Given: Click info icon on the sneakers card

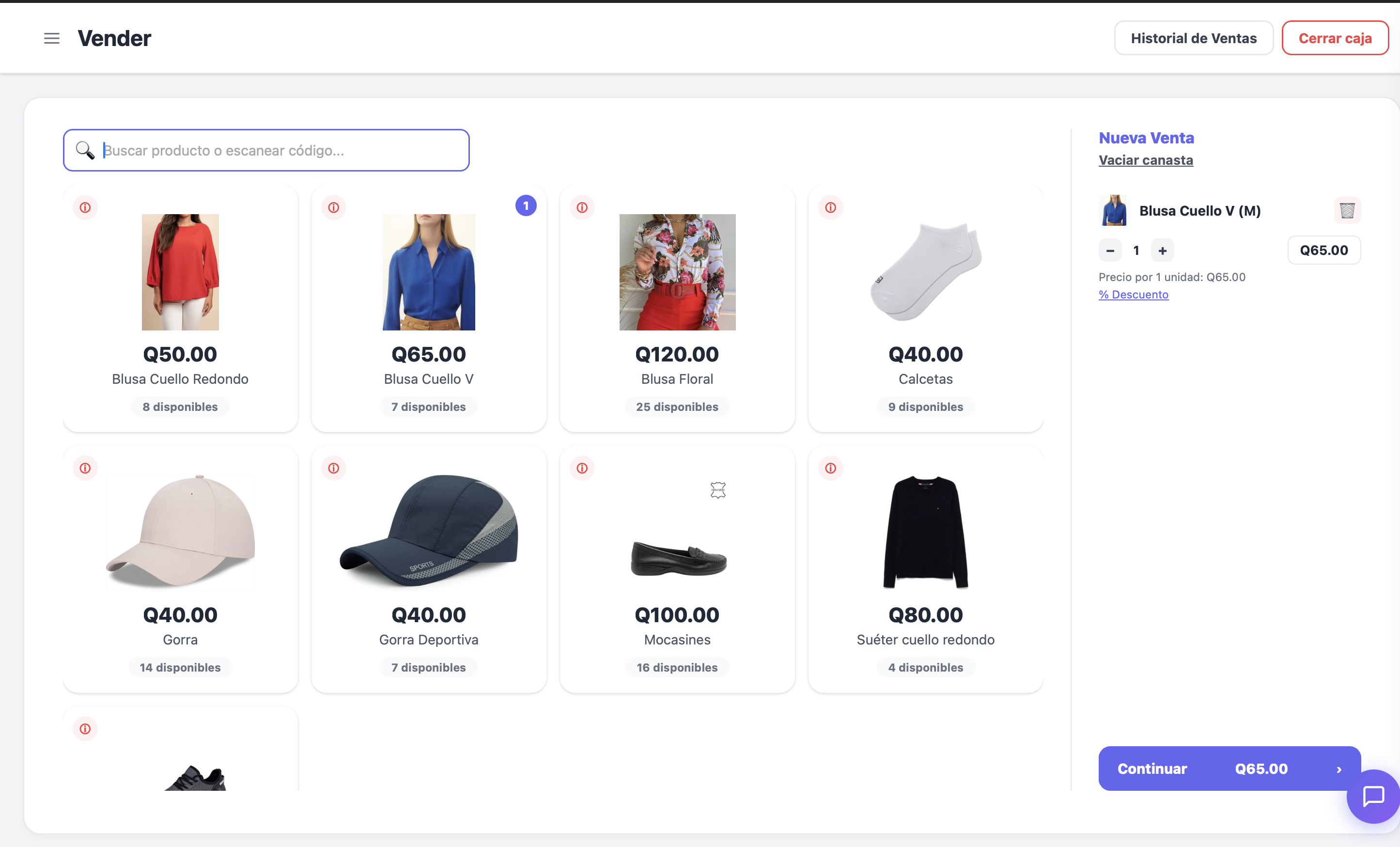Looking at the screenshot, I should click(x=85, y=728).
